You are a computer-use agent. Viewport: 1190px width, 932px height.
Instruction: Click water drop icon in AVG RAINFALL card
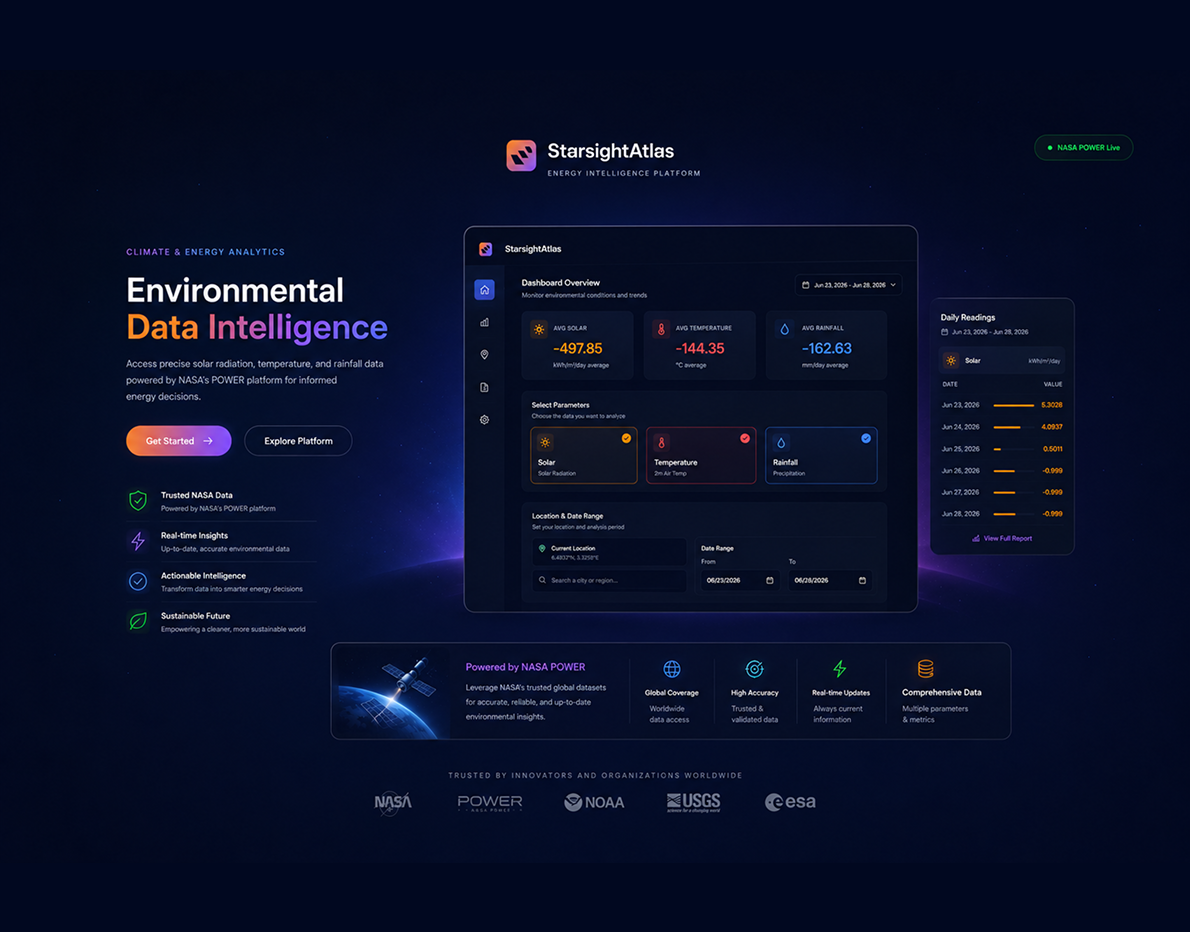point(784,329)
